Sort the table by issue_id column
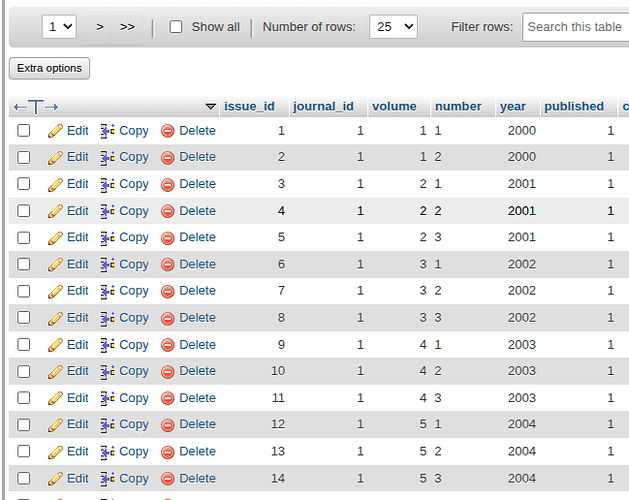The width and height of the screenshot is (629, 500). (x=249, y=107)
